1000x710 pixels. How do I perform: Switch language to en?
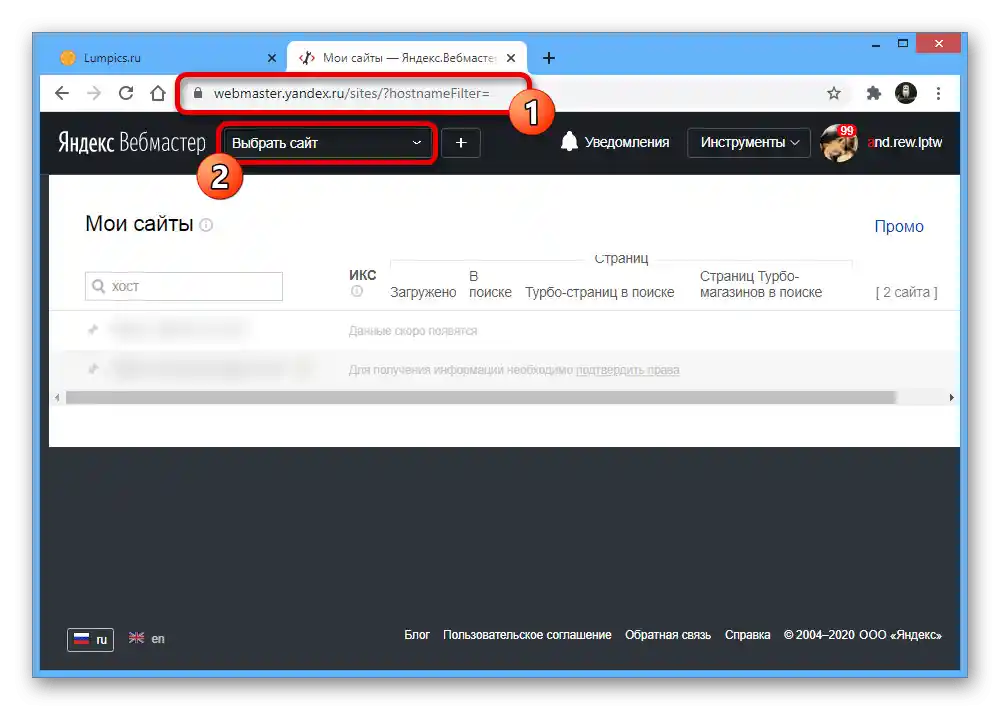(147, 639)
